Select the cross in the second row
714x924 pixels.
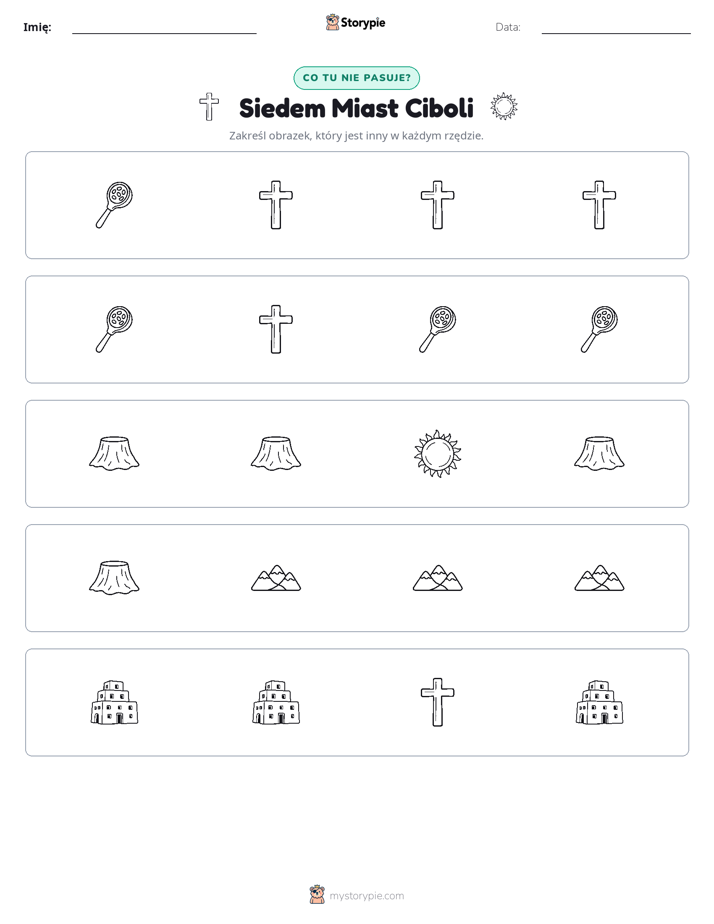pos(276,329)
